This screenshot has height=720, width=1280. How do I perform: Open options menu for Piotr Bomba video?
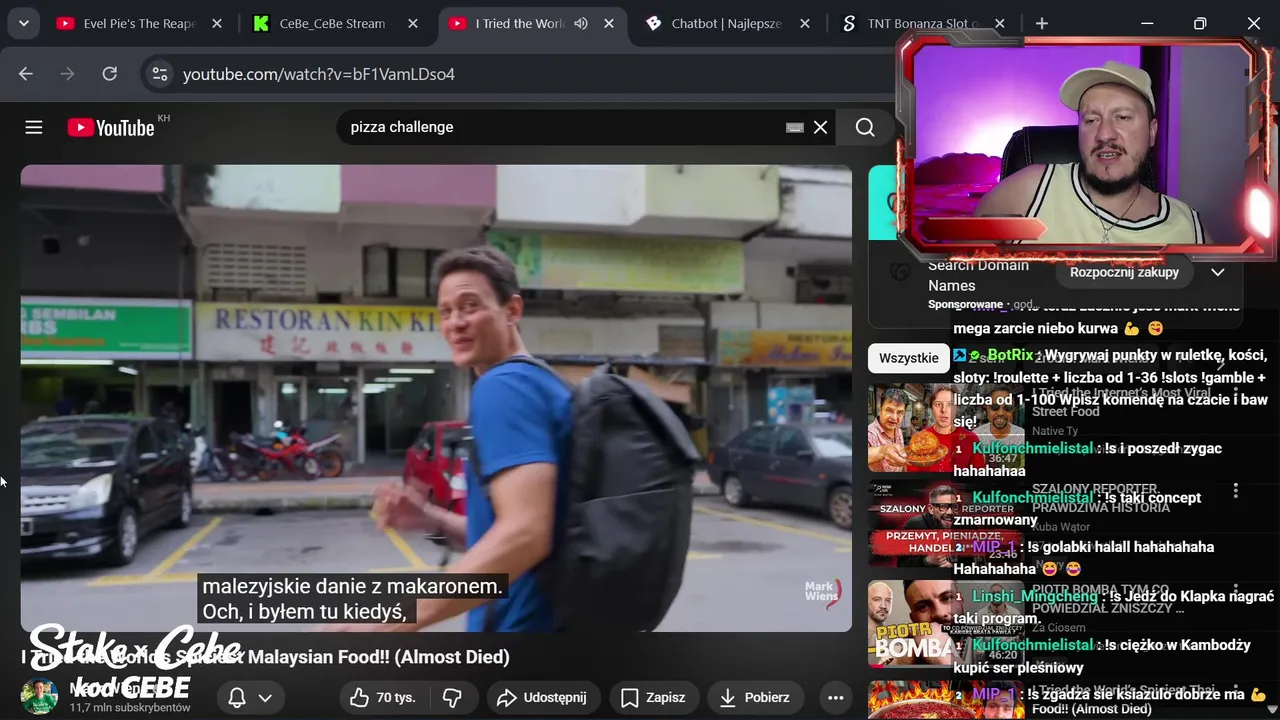click(x=1235, y=588)
